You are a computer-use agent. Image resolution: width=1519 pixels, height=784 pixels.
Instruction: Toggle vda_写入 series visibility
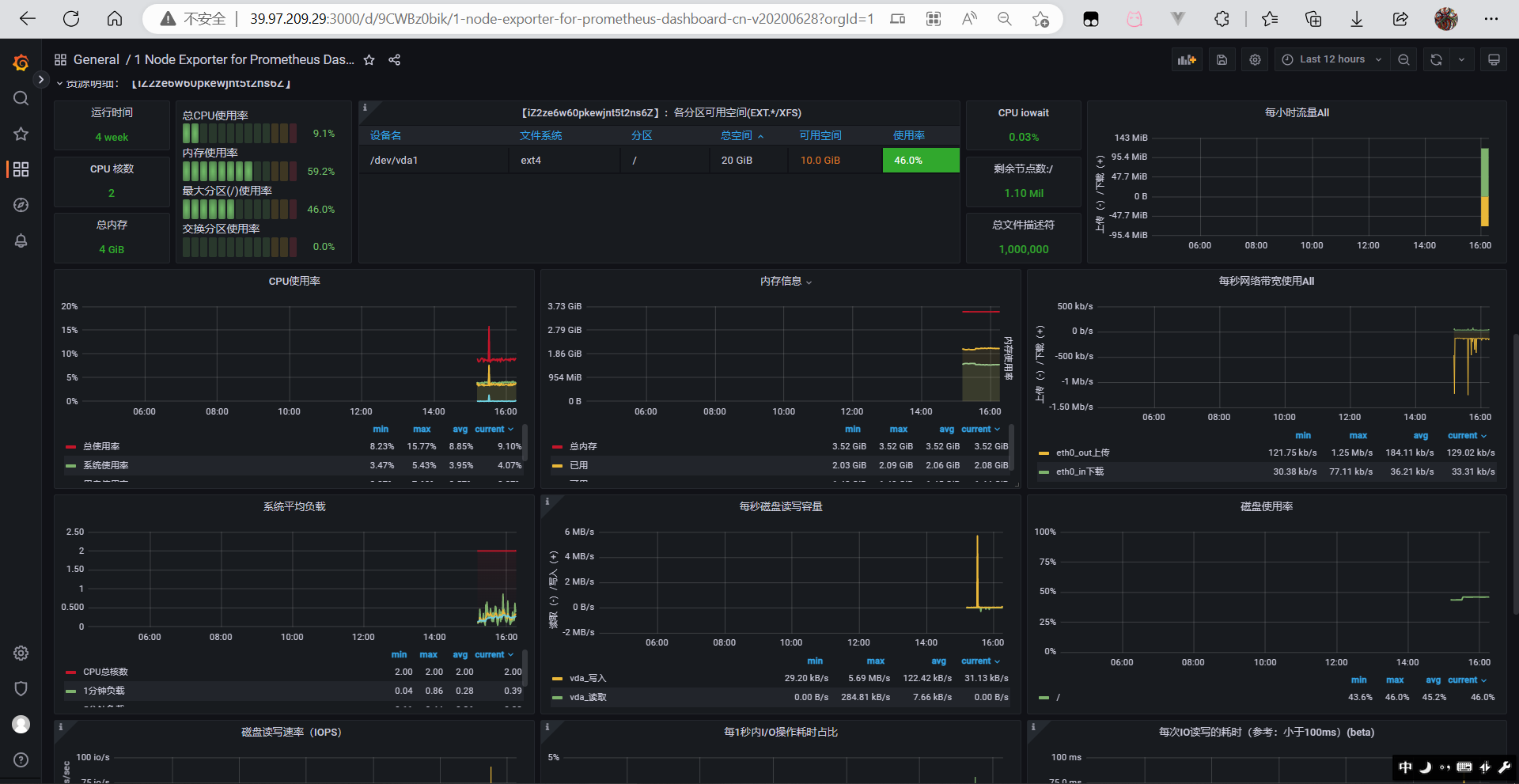(587, 679)
